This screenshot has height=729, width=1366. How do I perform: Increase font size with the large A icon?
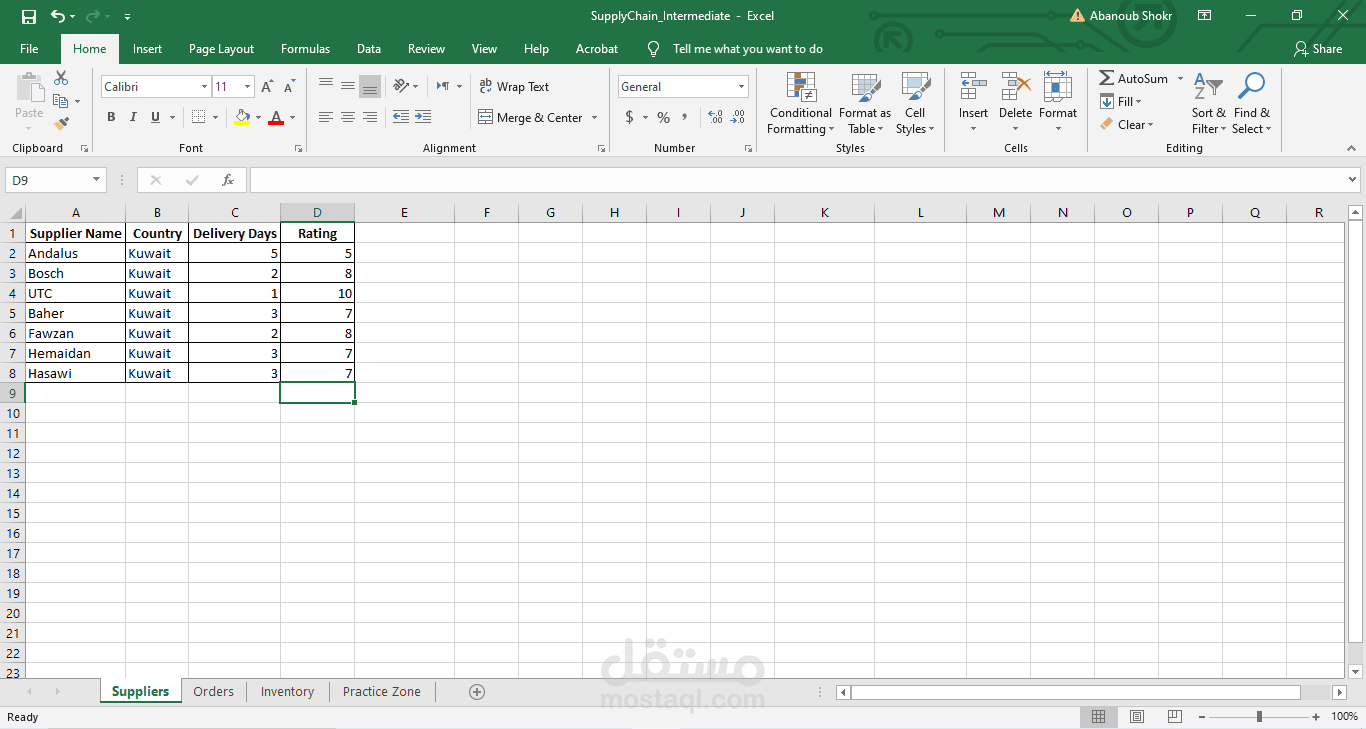point(267,87)
